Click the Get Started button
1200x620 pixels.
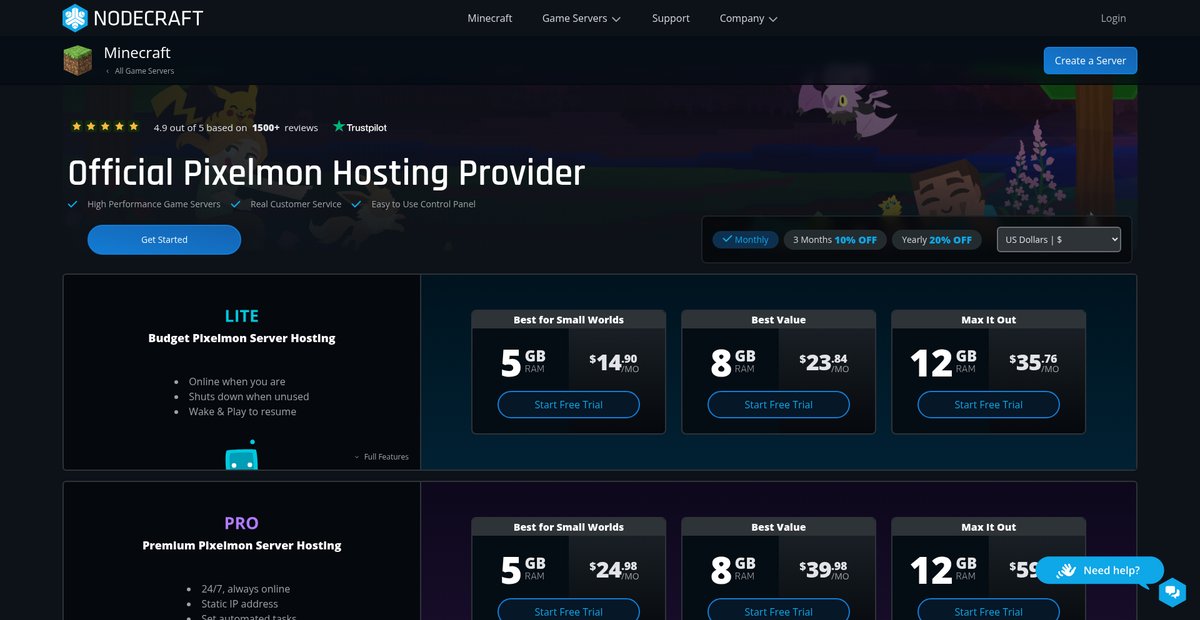[x=164, y=240]
